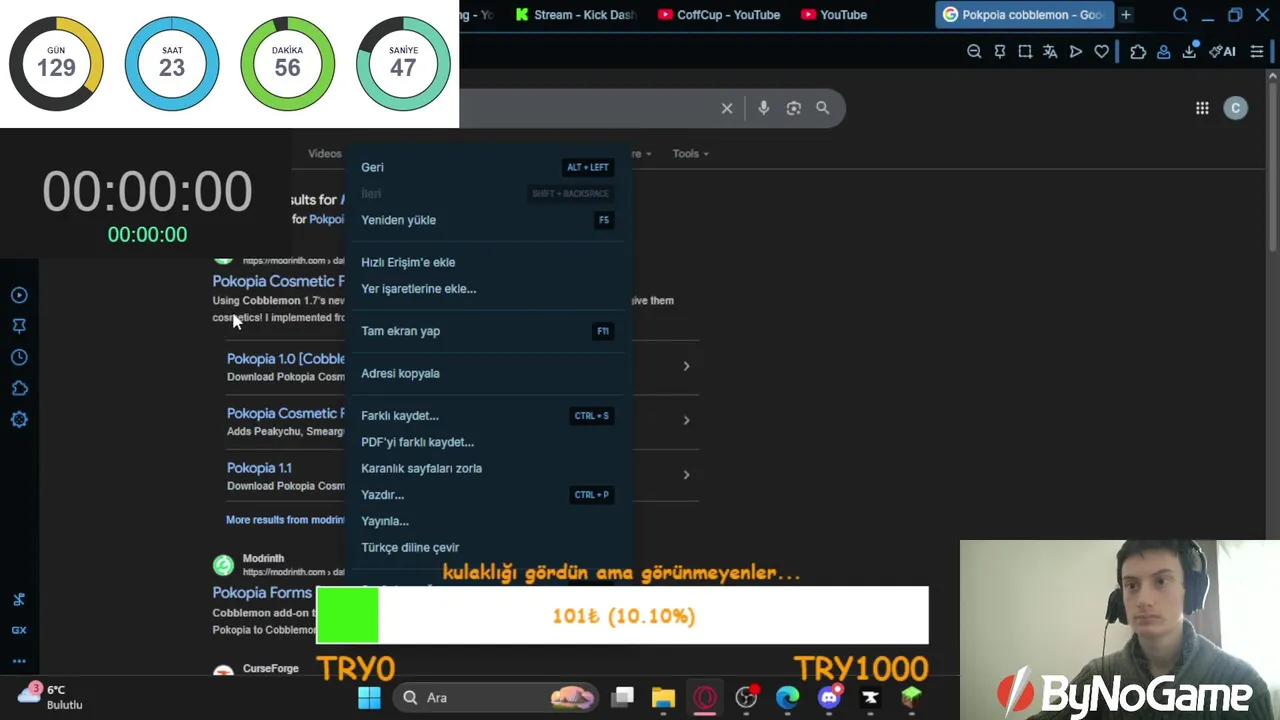This screenshot has width=1280, height=720.
Task: Select Adresi kopyala menu item
Action: tap(489, 373)
